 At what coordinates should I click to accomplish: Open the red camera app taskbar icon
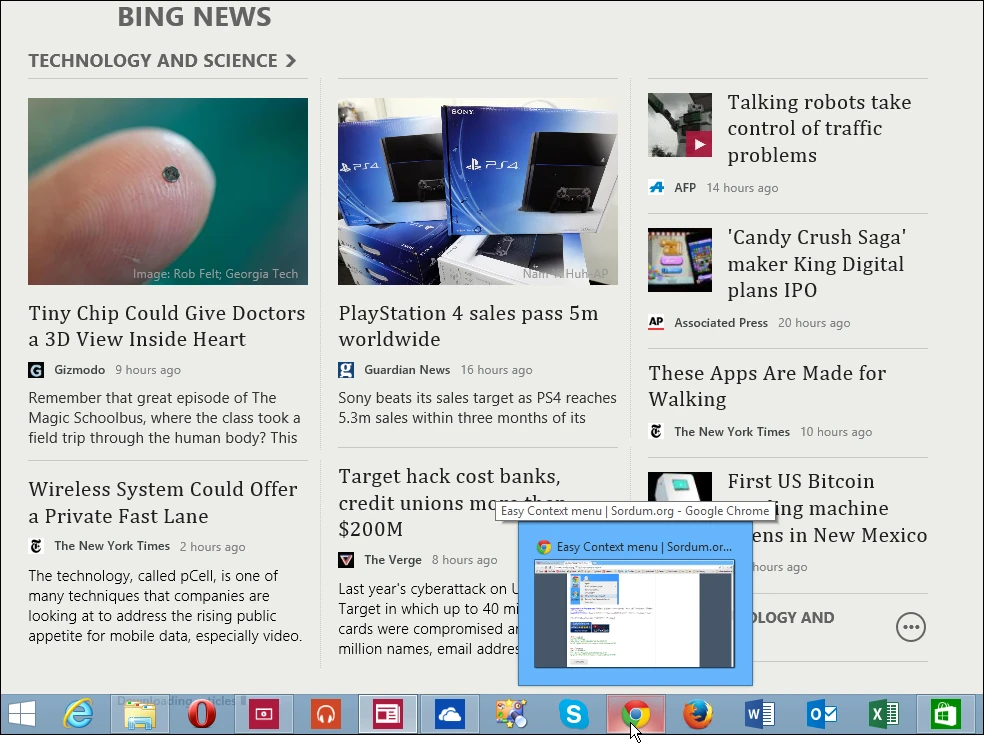click(264, 714)
